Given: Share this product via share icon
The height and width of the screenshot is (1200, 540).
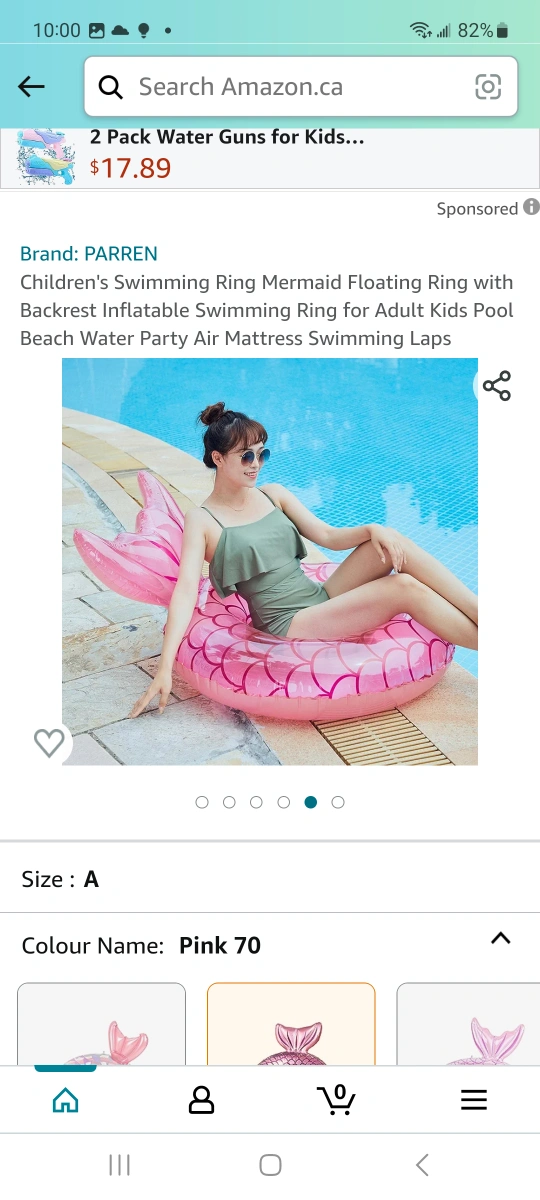Looking at the screenshot, I should click(x=497, y=386).
